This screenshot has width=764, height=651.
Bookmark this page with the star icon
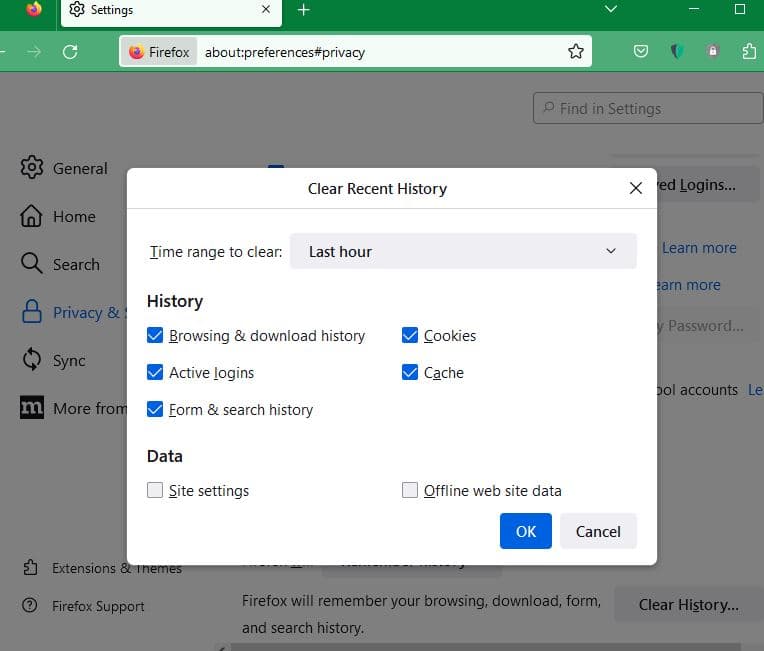(575, 52)
